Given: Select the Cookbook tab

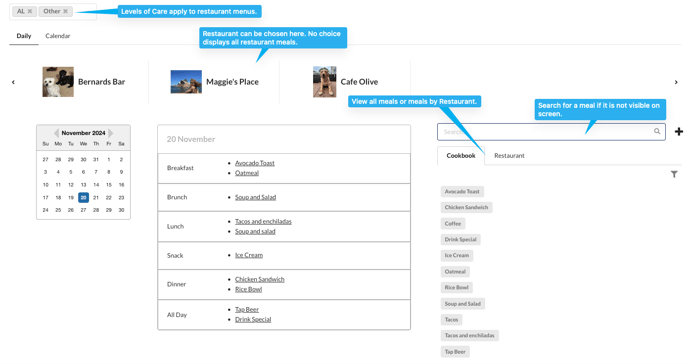Looking at the screenshot, I should (x=461, y=156).
